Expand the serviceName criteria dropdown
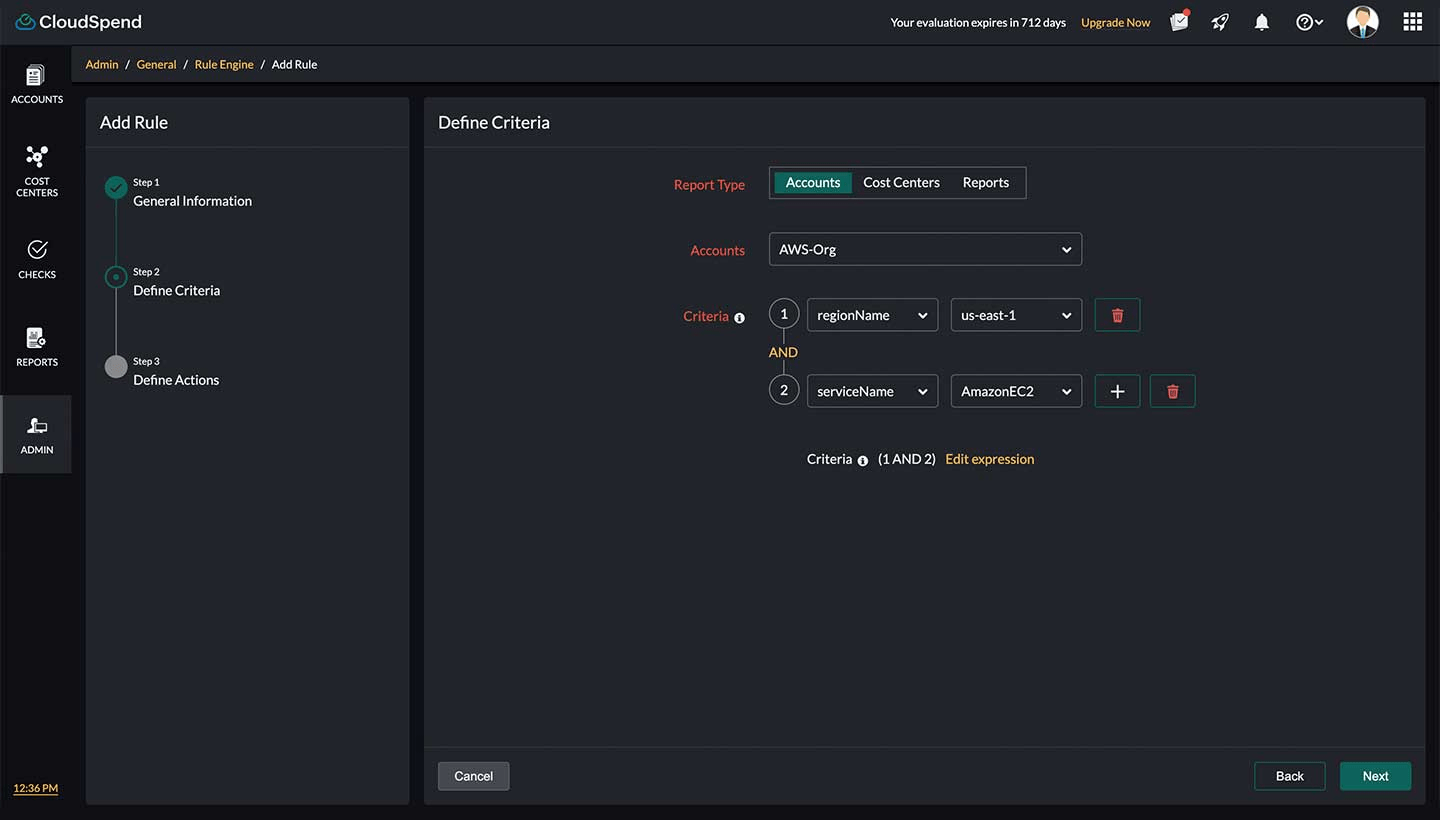Viewport: 1440px width, 820px height. click(x=871, y=391)
